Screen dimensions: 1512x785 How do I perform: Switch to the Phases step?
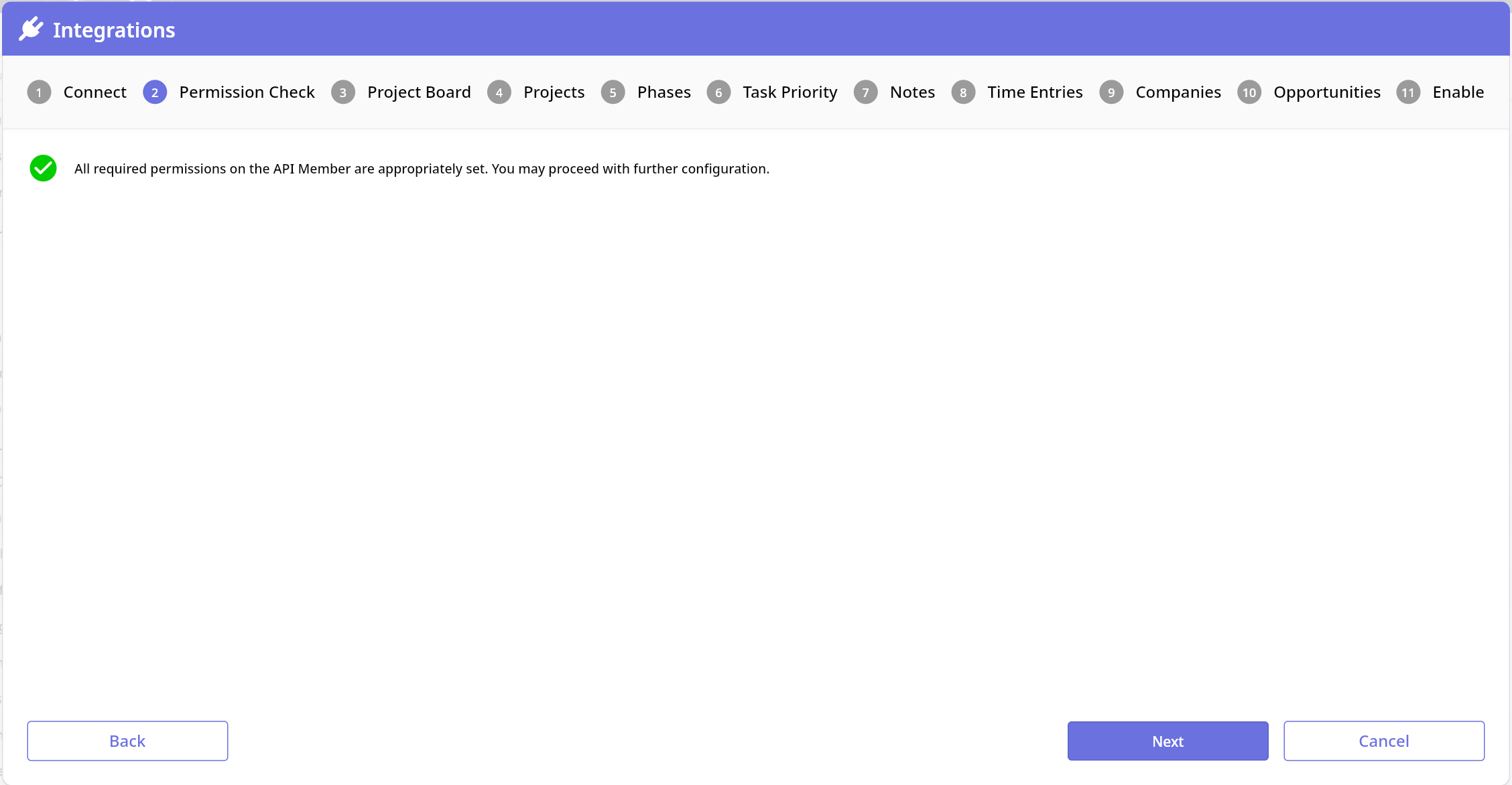click(x=664, y=92)
